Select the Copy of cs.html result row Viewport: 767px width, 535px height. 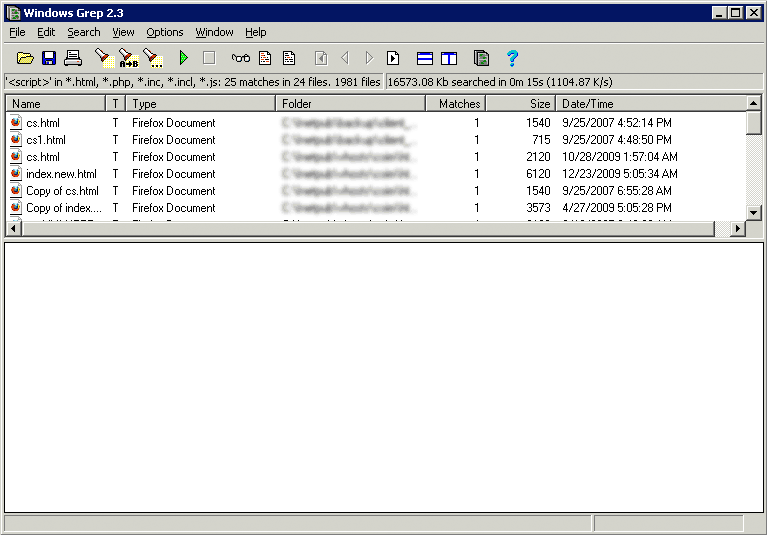(377, 191)
